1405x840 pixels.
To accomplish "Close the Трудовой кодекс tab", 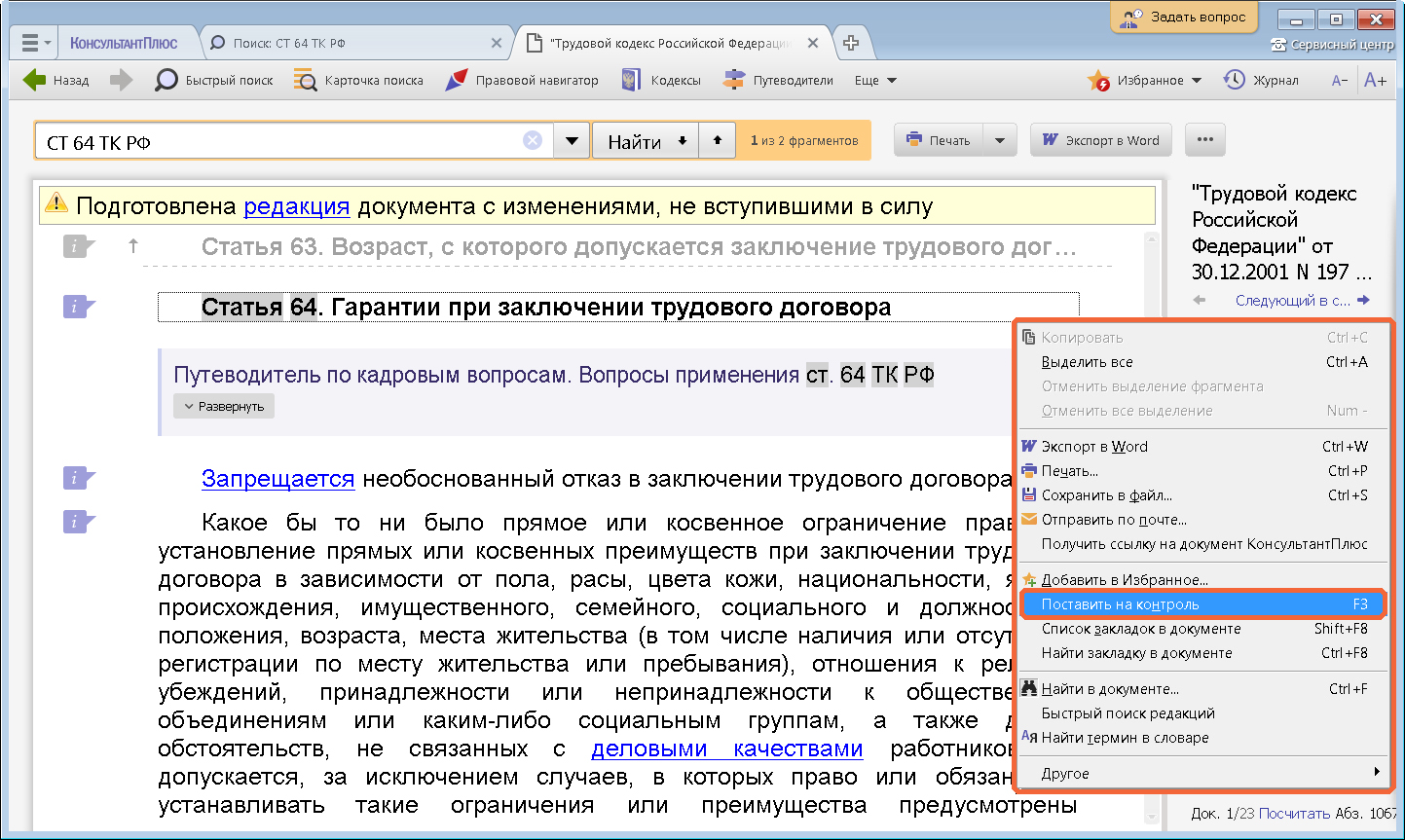I will pyautogui.click(x=813, y=43).
